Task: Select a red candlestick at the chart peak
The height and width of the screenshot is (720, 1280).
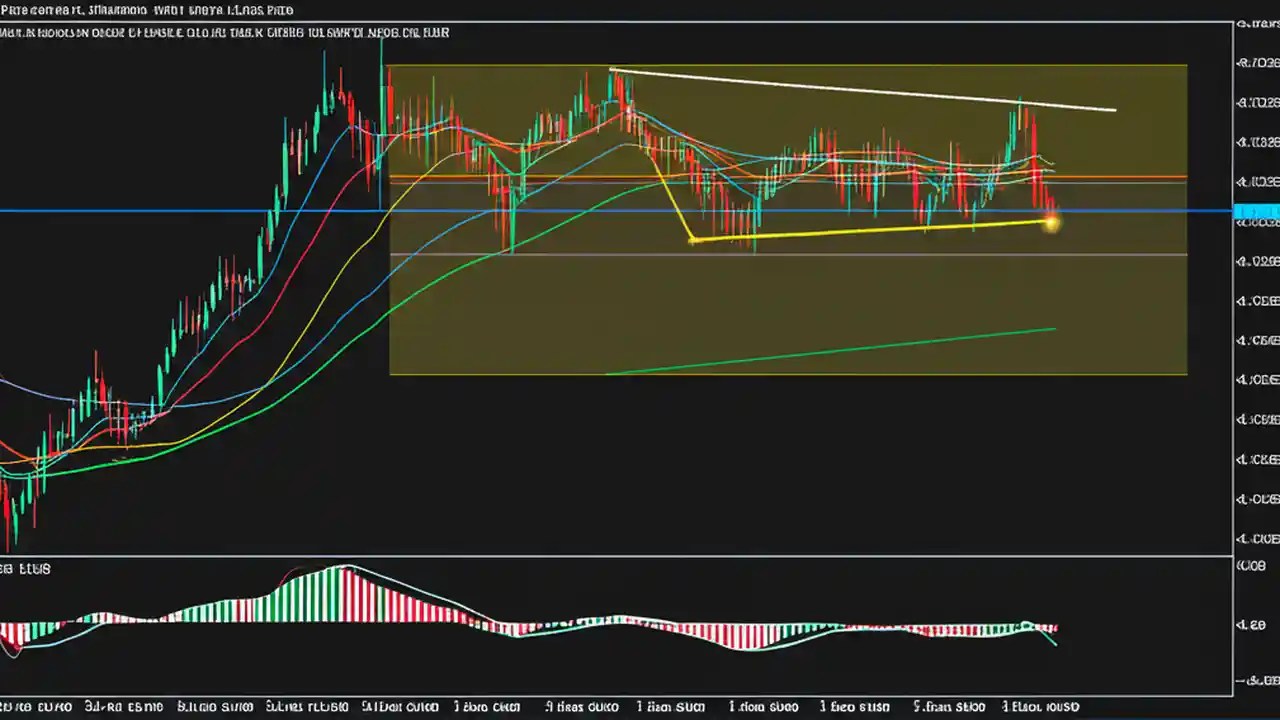Action: click(340, 100)
